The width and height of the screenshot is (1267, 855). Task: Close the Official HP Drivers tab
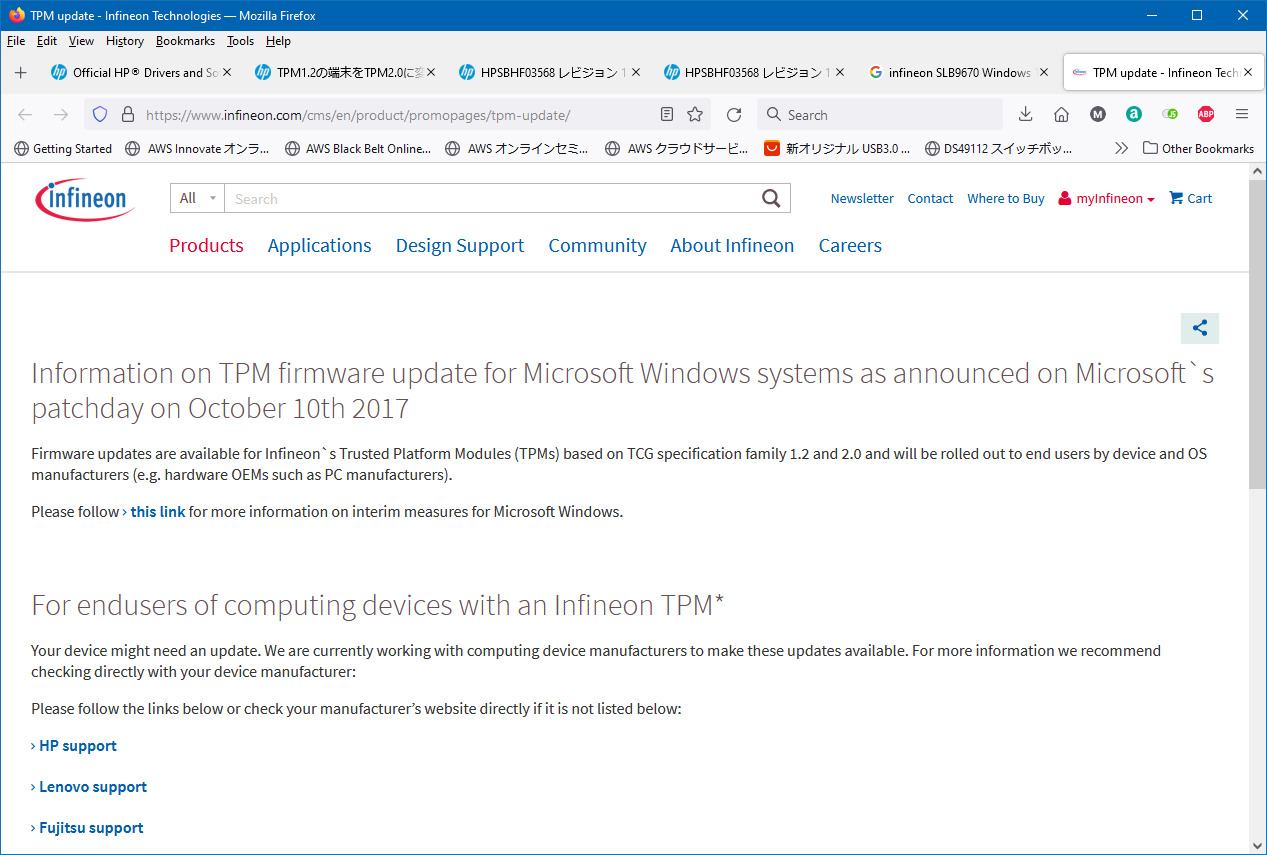pyautogui.click(x=227, y=72)
